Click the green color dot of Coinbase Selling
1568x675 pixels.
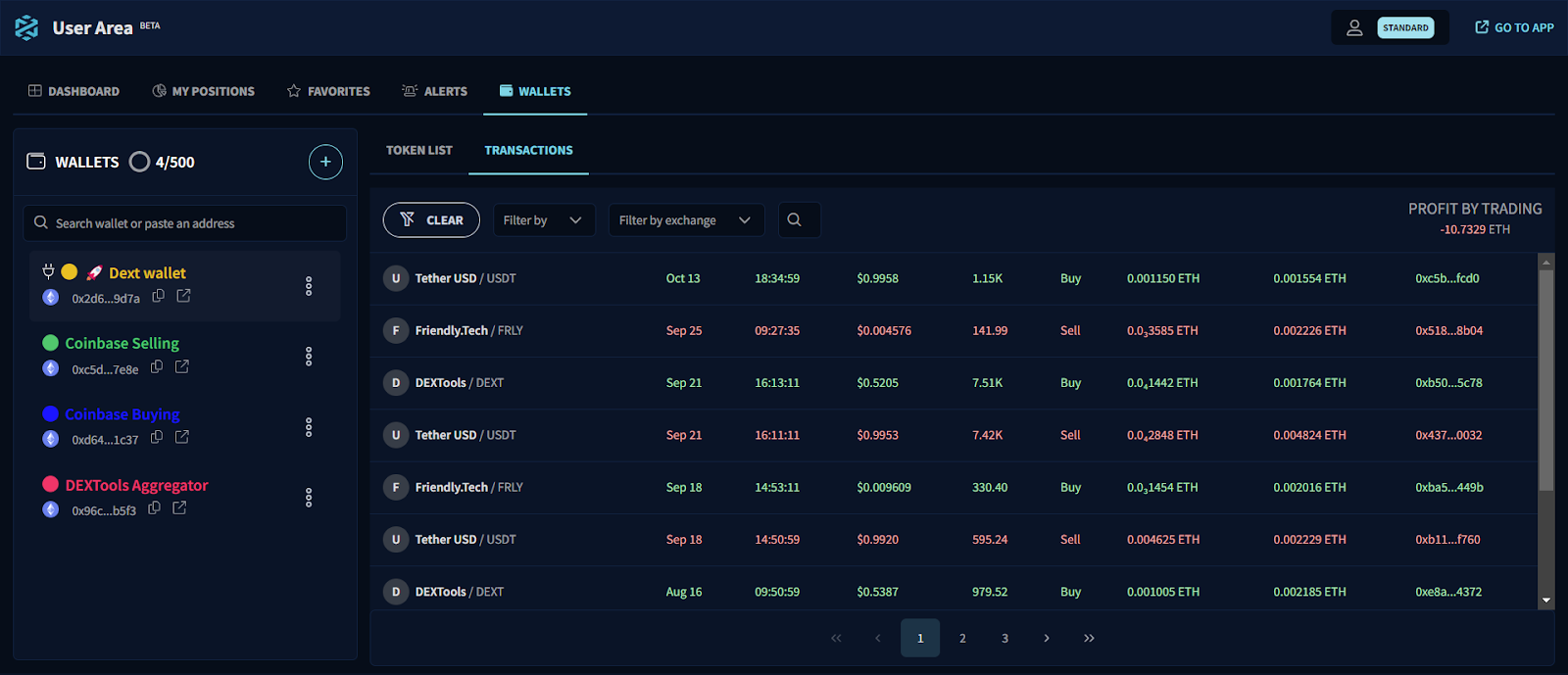click(51, 343)
